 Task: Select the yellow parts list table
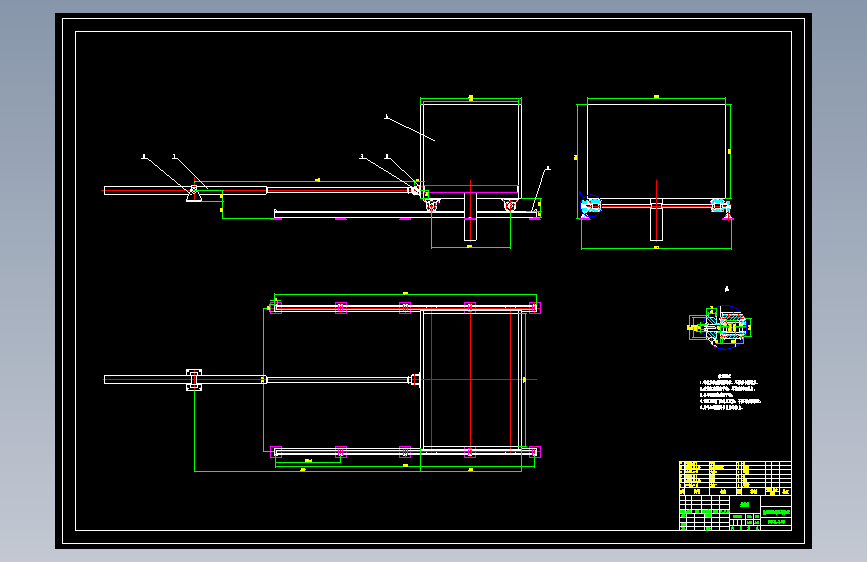[735, 478]
